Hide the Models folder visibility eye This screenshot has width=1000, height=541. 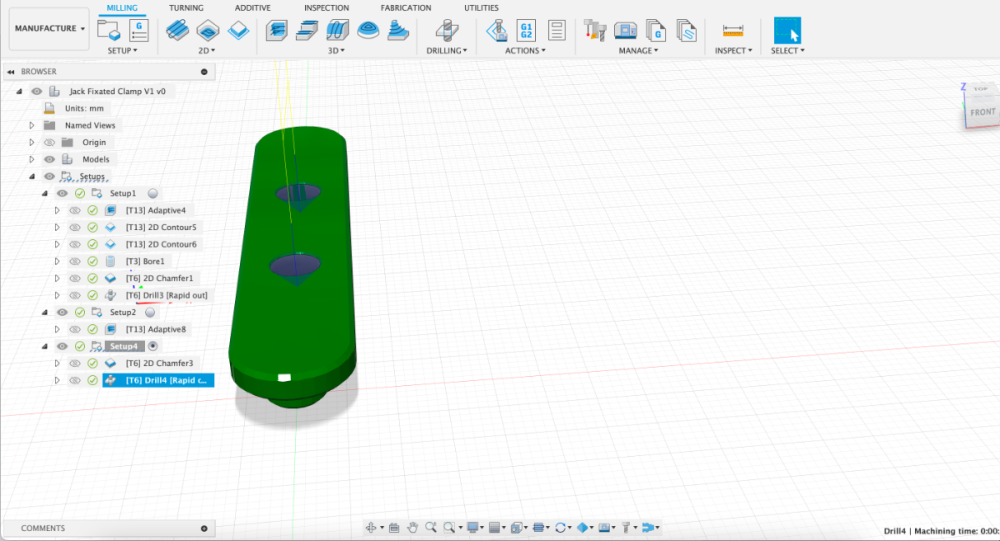(x=49, y=159)
